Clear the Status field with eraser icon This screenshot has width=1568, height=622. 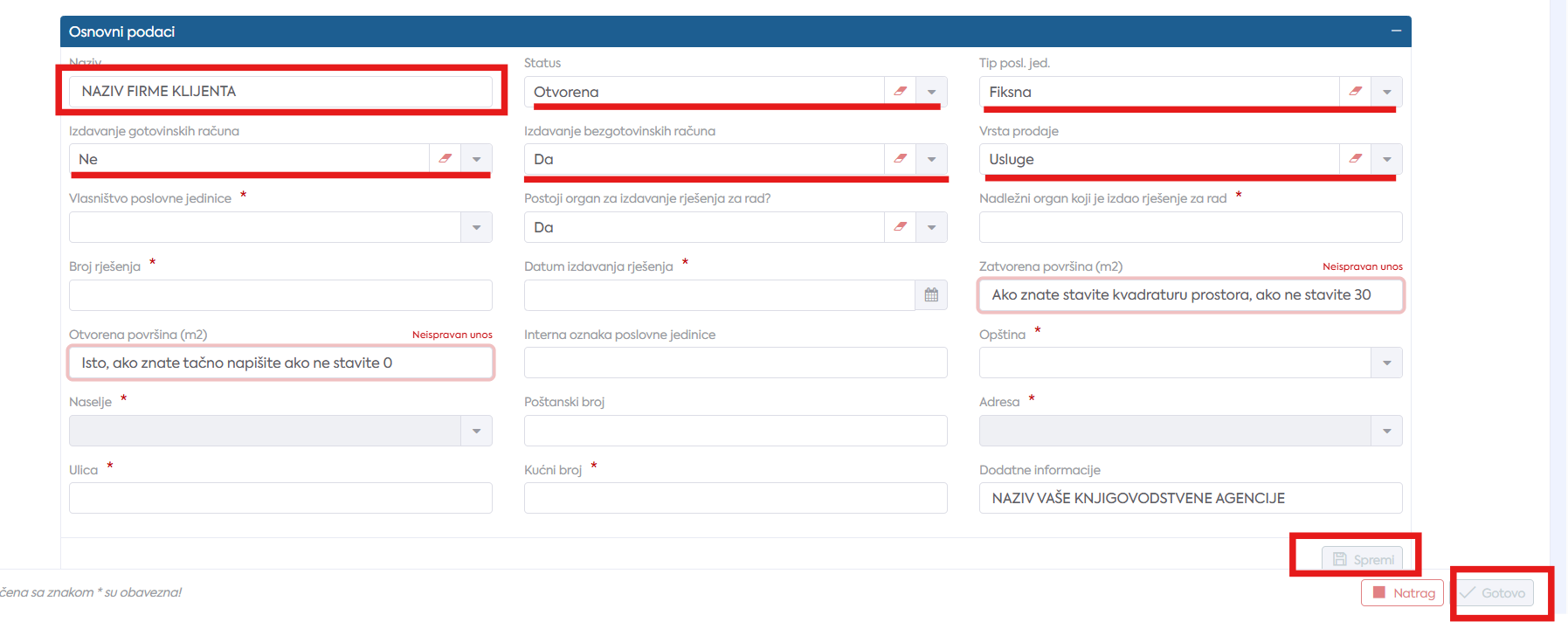[x=900, y=92]
